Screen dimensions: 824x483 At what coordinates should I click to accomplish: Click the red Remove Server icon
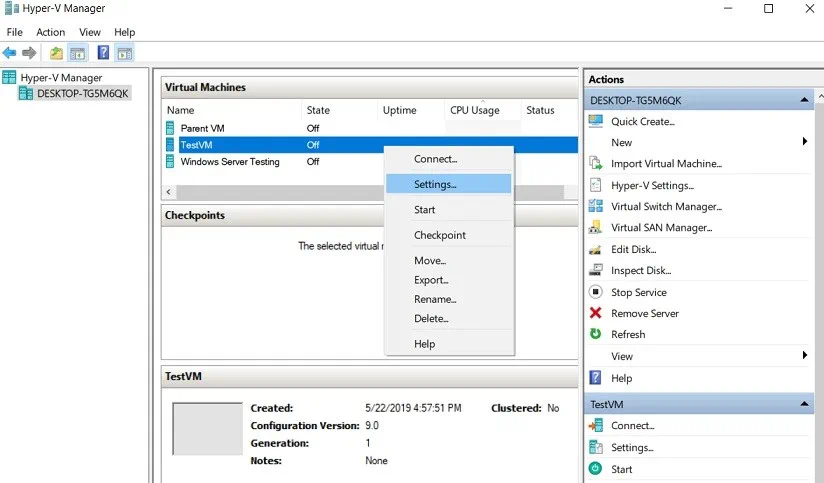596,313
